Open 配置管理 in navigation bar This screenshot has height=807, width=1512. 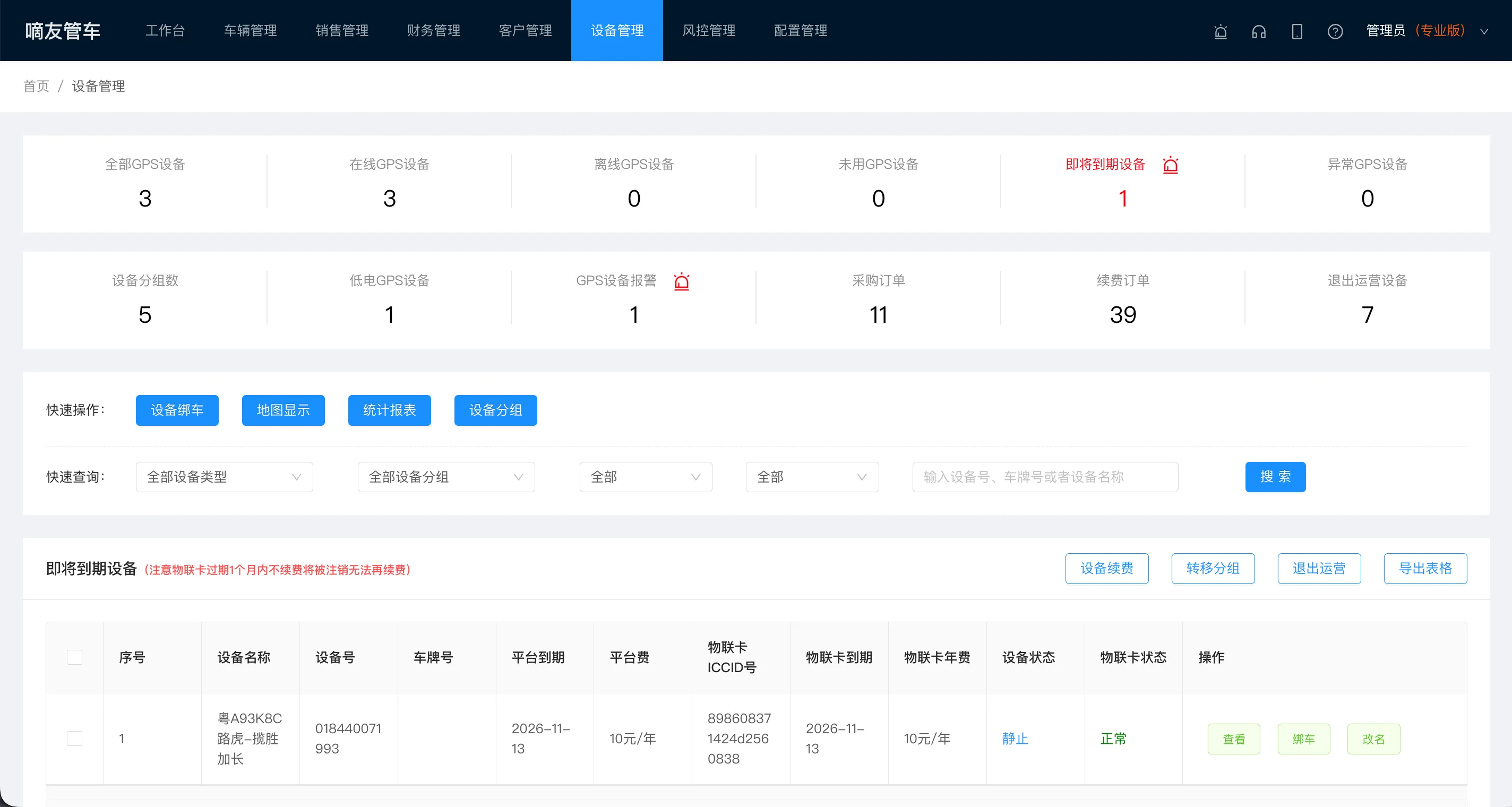tap(801, 30)
